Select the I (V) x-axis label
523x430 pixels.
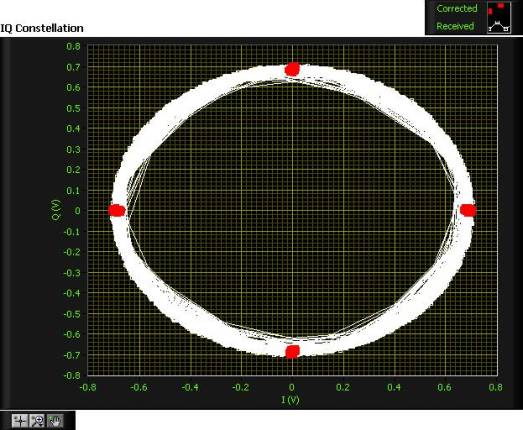coord(290,399)
